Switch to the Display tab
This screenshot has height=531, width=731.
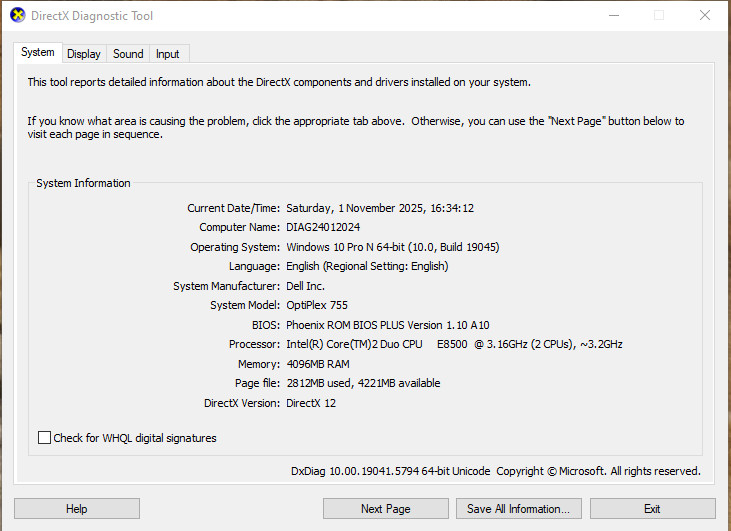tap(84, 54)
